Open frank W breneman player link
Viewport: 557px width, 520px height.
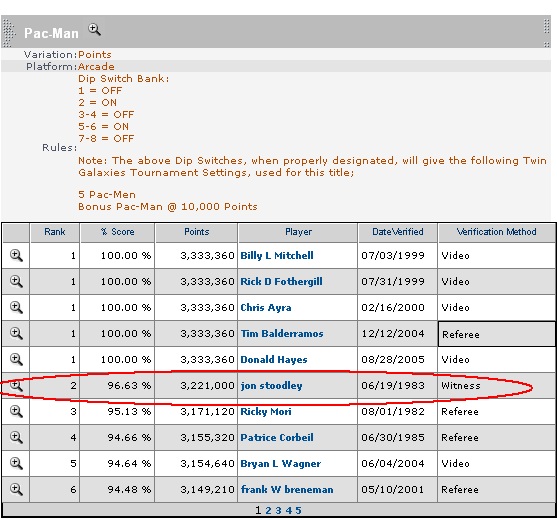[x=287, y=489]
